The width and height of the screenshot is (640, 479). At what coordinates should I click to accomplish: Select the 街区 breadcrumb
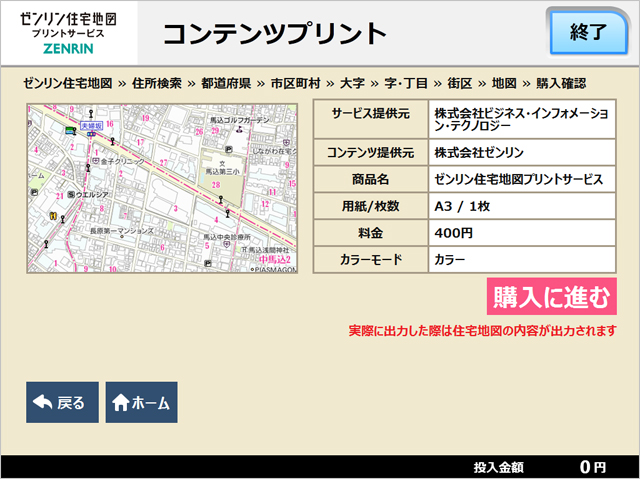pos(460,83)
